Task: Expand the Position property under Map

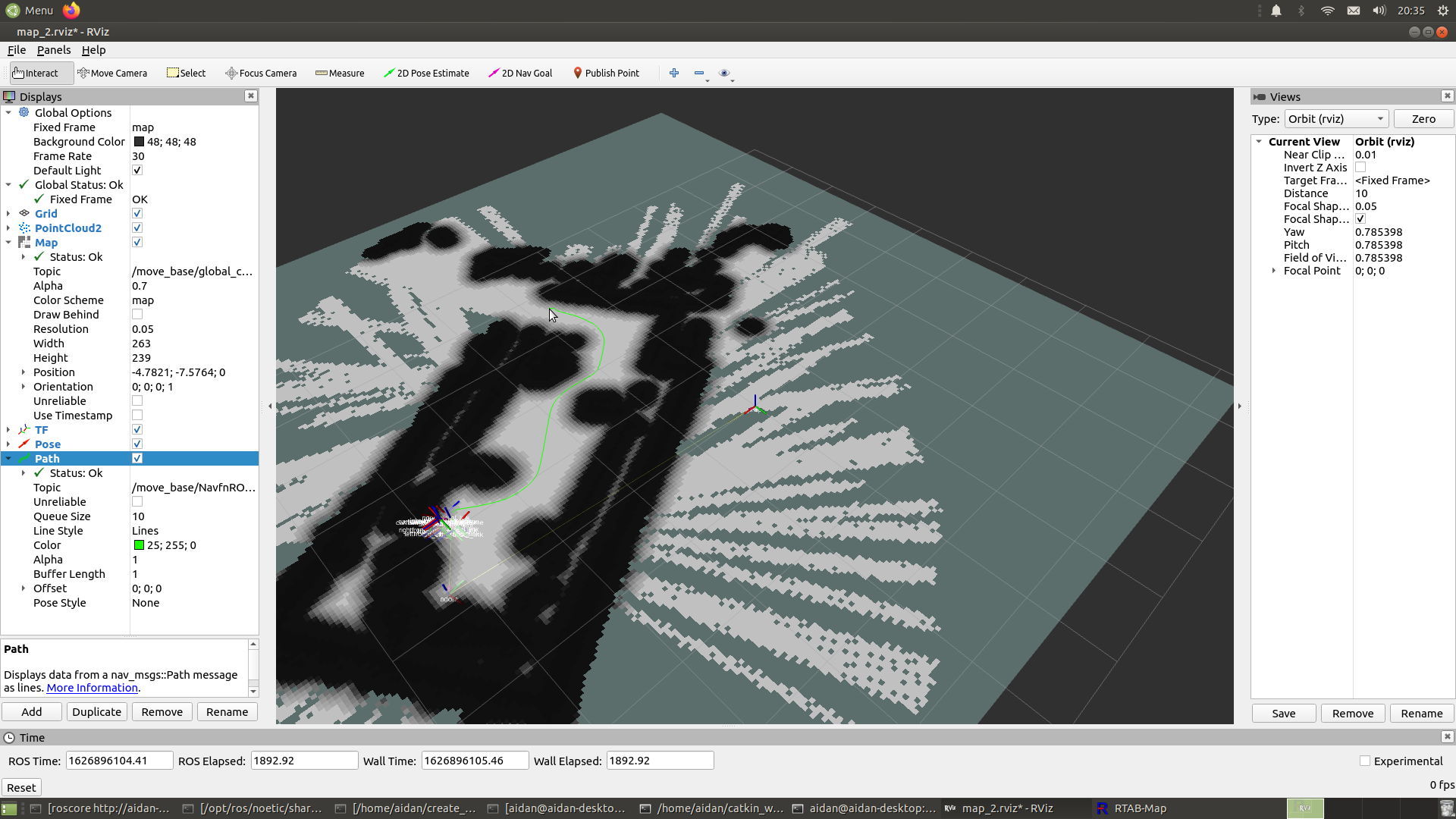Action: click(x=23, y=372)
